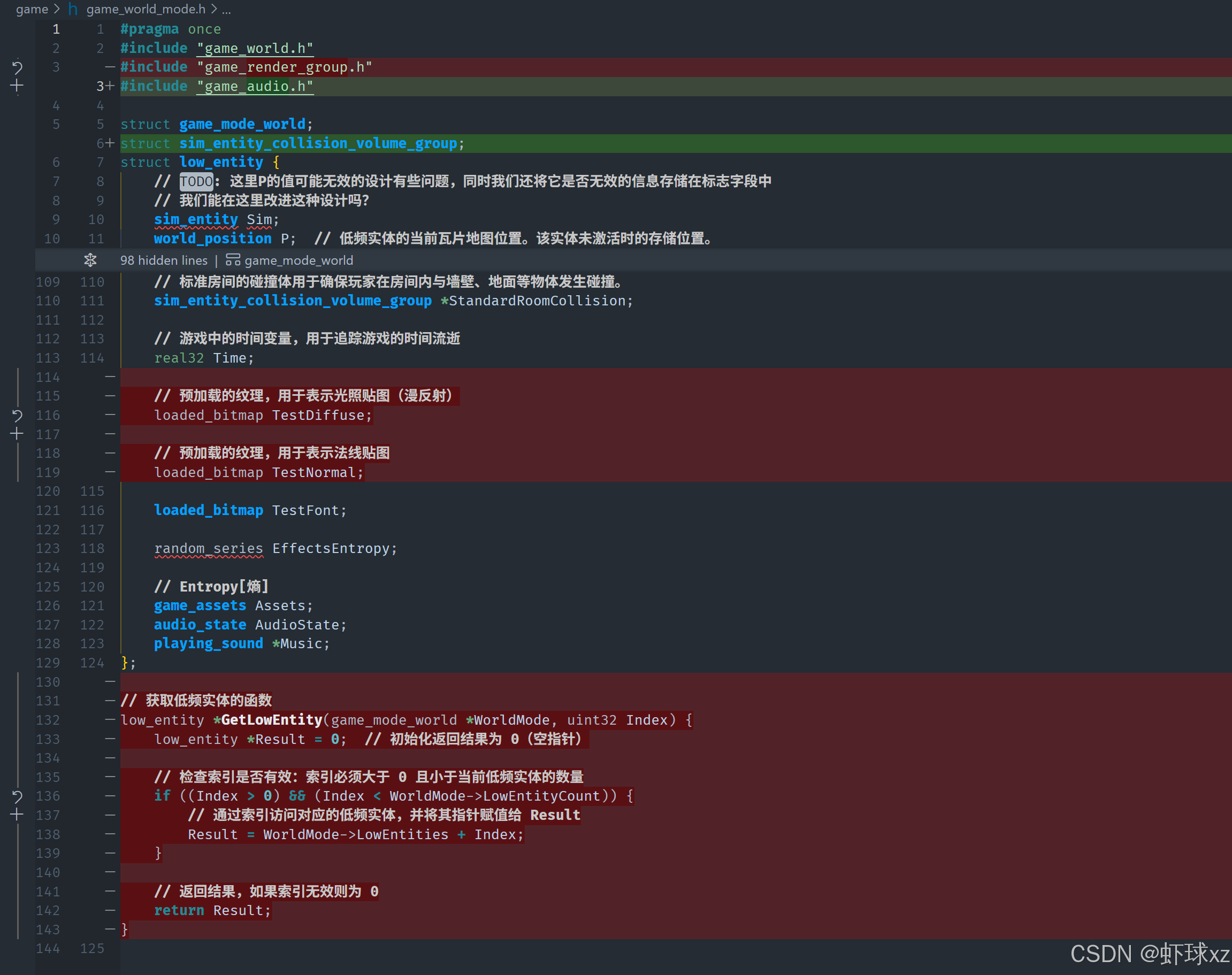The image size is (1232, 975).
Task: Open the game_world_mode.h breadcrumb dropdown
Action: [146, 9]
